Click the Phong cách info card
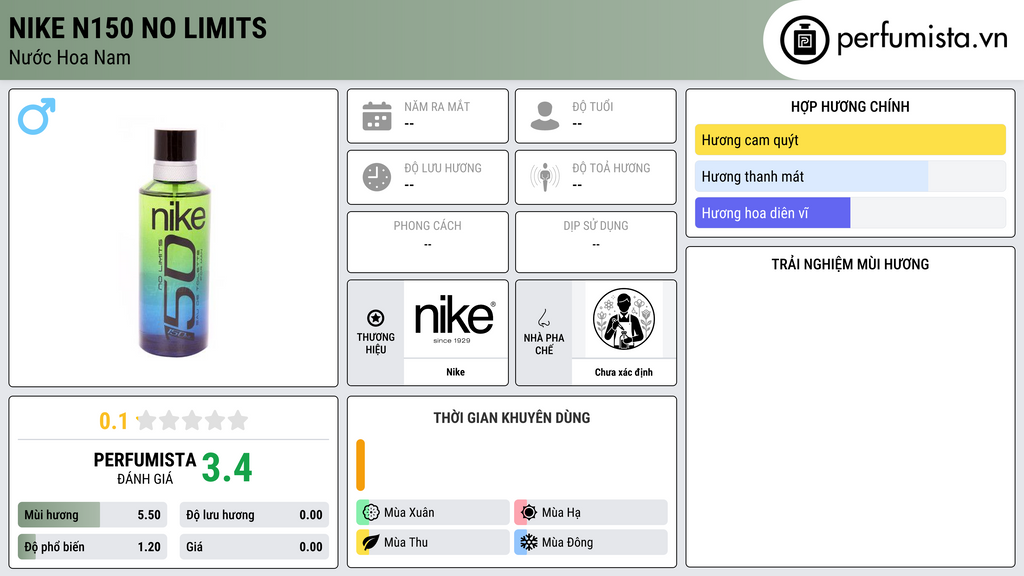 tap(428, 242)
